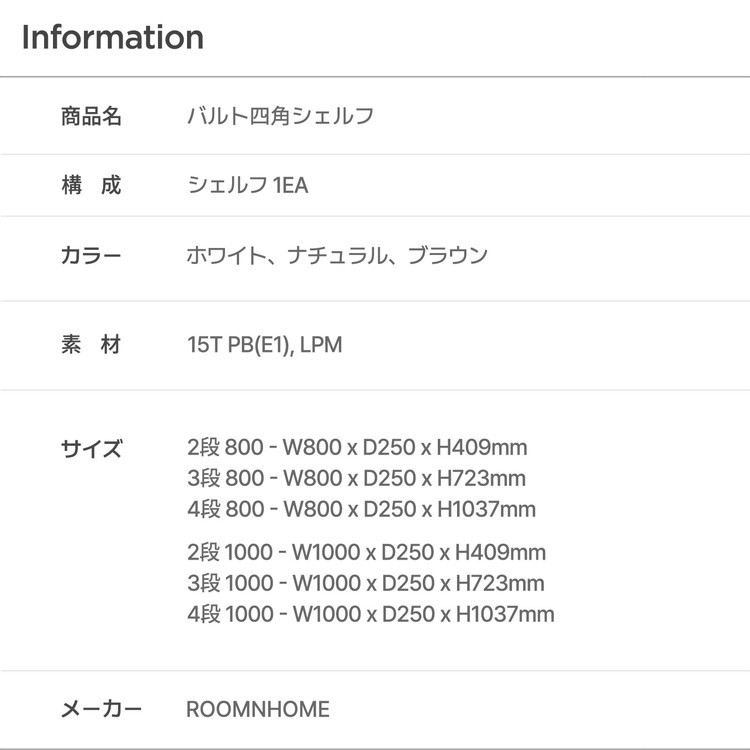Click the 3段 800 size line

click(x=355, y=478)
